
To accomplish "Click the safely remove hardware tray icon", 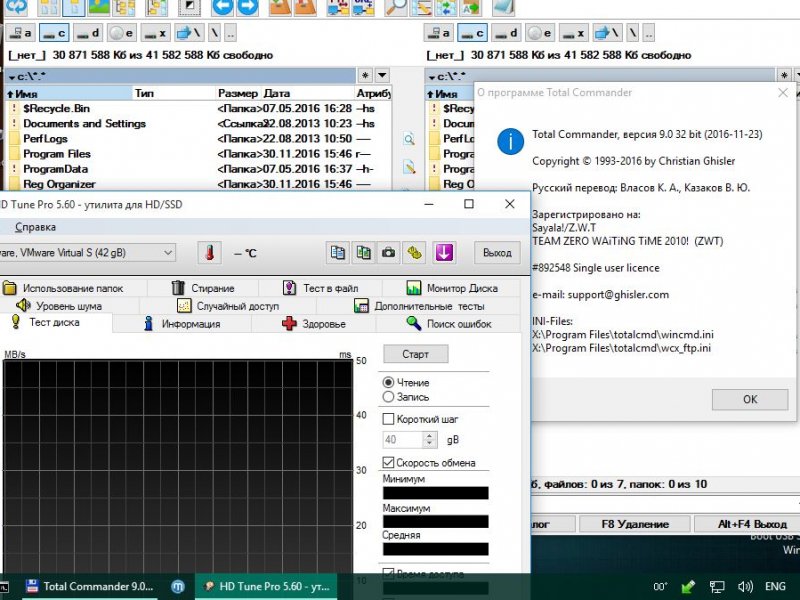I will tap(688, 587).
